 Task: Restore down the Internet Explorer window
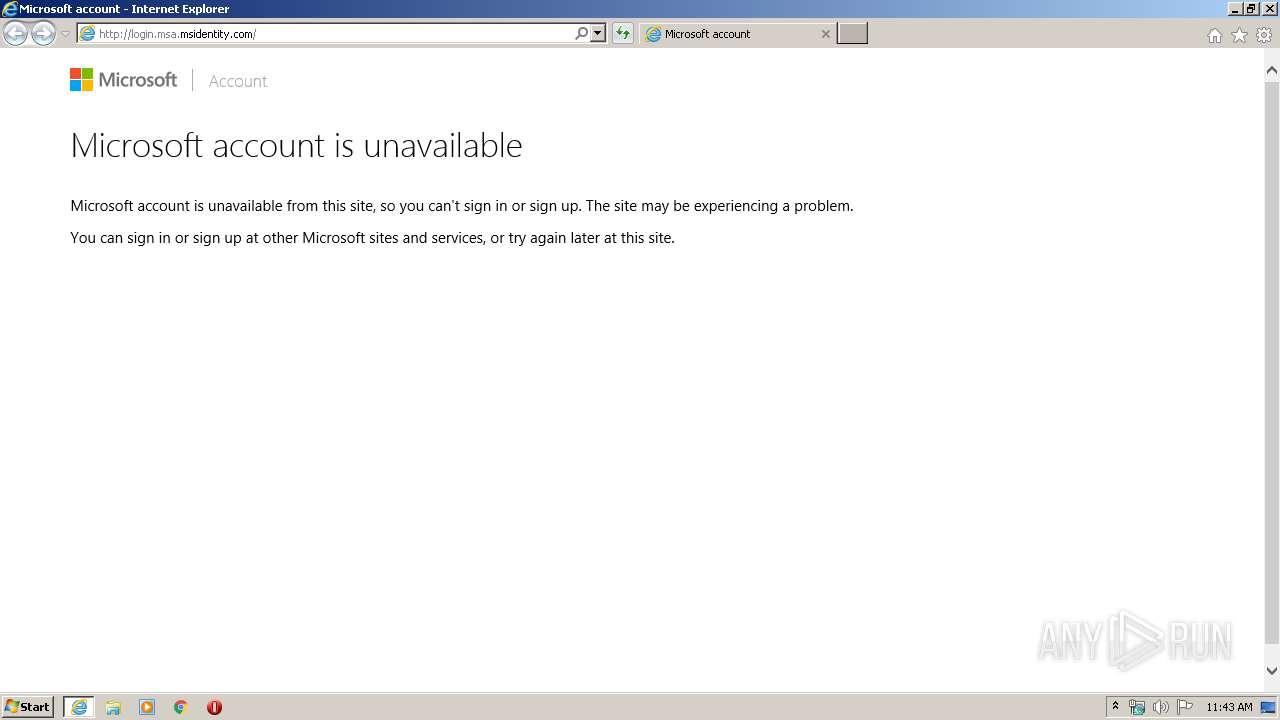click(x=1251, y=9)
